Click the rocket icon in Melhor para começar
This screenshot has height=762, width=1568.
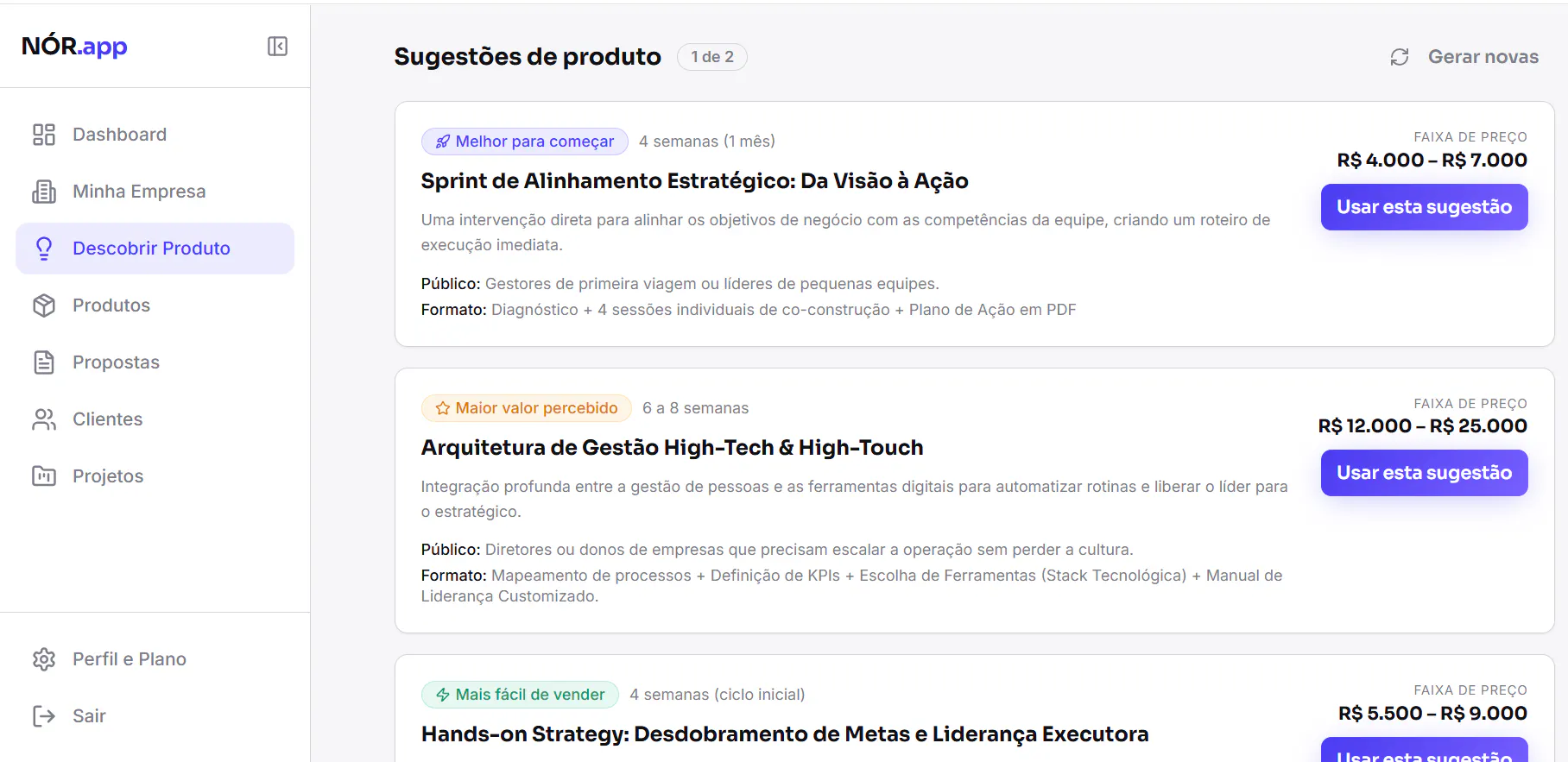click(x=443, y=142)
